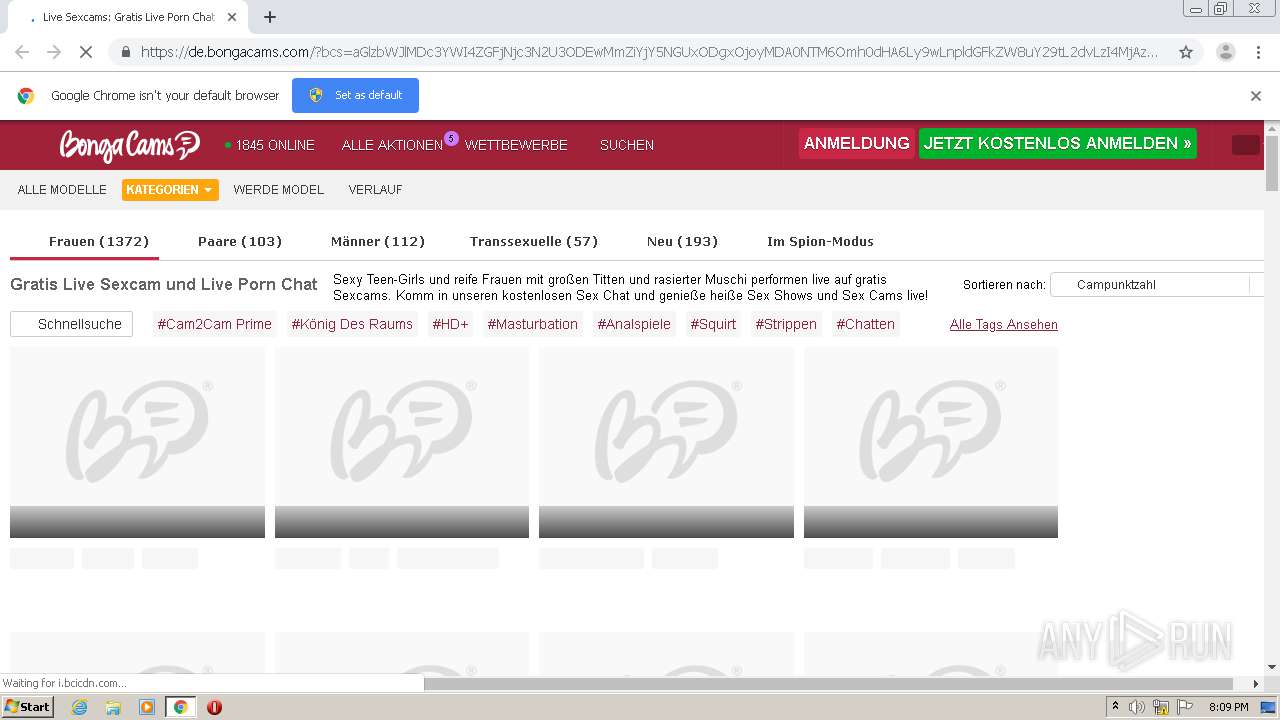Screen dimensions: 1280x720
Task: Select ALLE MODELLE navigation item
Action: (x=62, y=190)
